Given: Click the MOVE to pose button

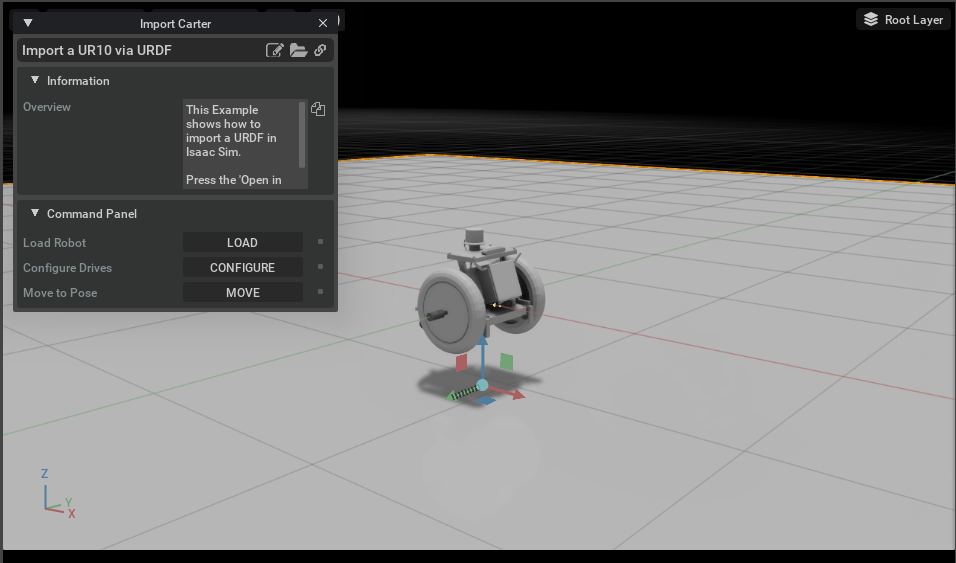Looking at the screenshot, I should pos(243,292).
